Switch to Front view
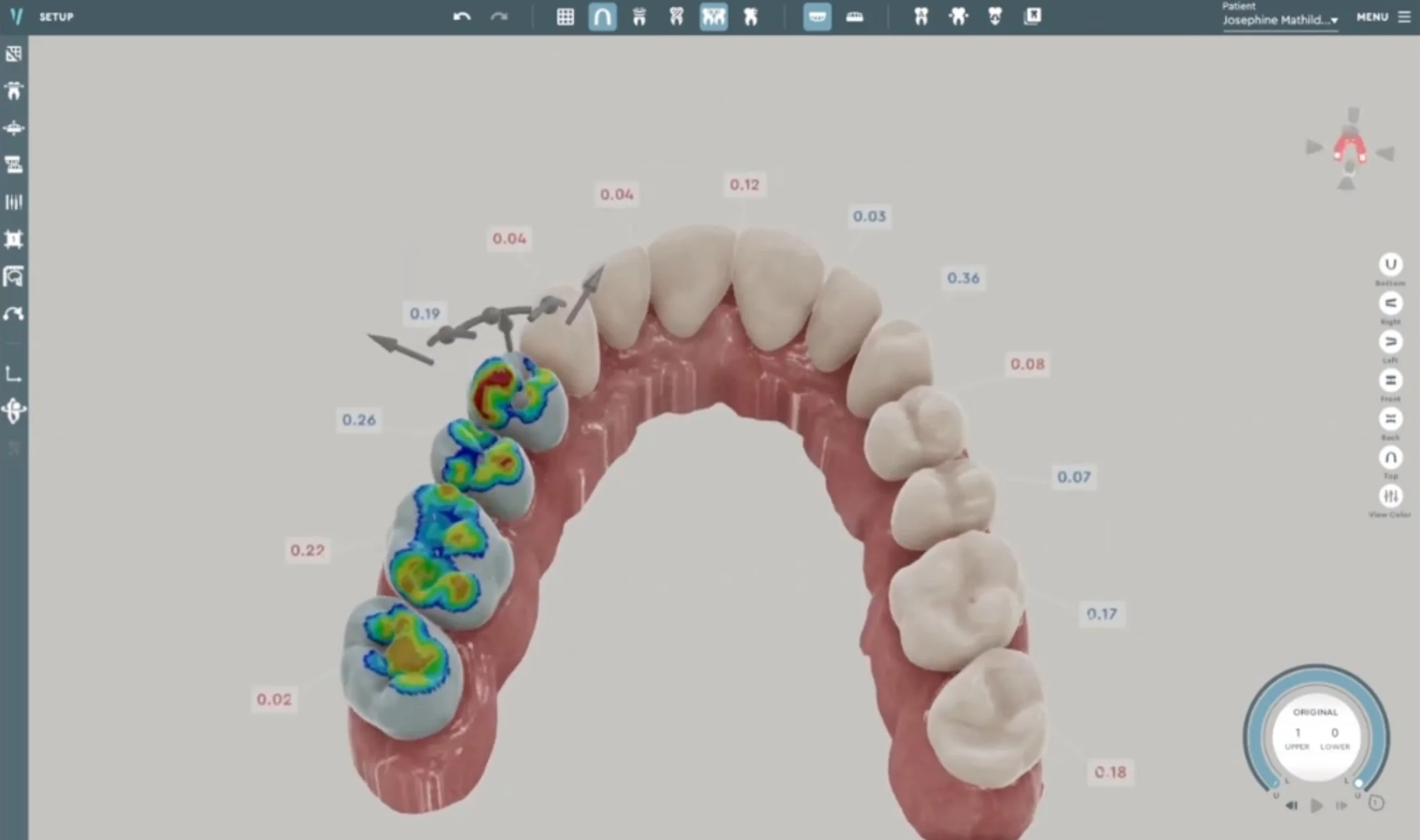Image resolution: width=1420 pixels, height=840 pixels. pyautogui.click(x=1390, y=380)
